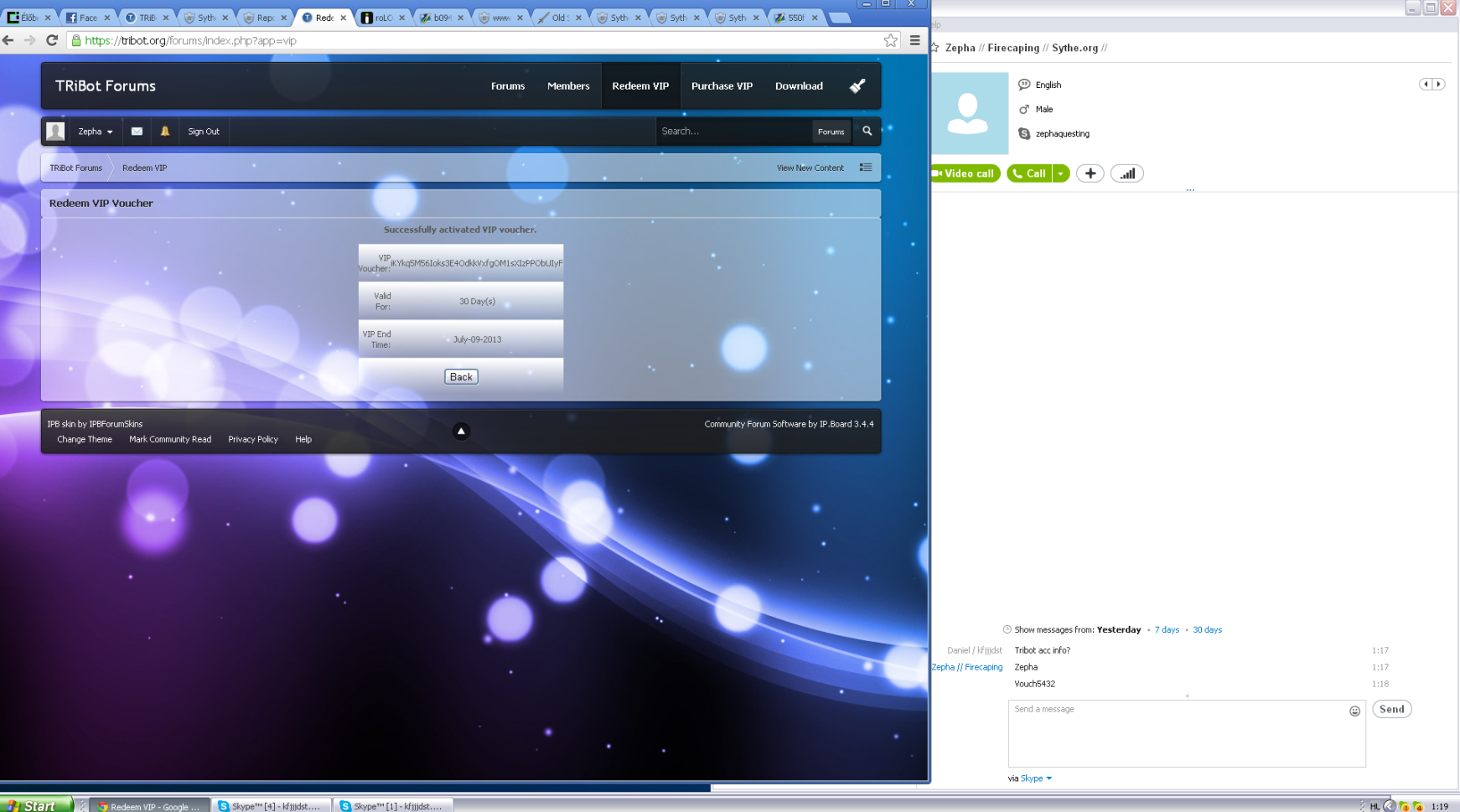Image resolution: width=1460 pixels, height=812 pixels.
Task: Click the Chrome forward navigation arrow
Action: coord(30,40)
